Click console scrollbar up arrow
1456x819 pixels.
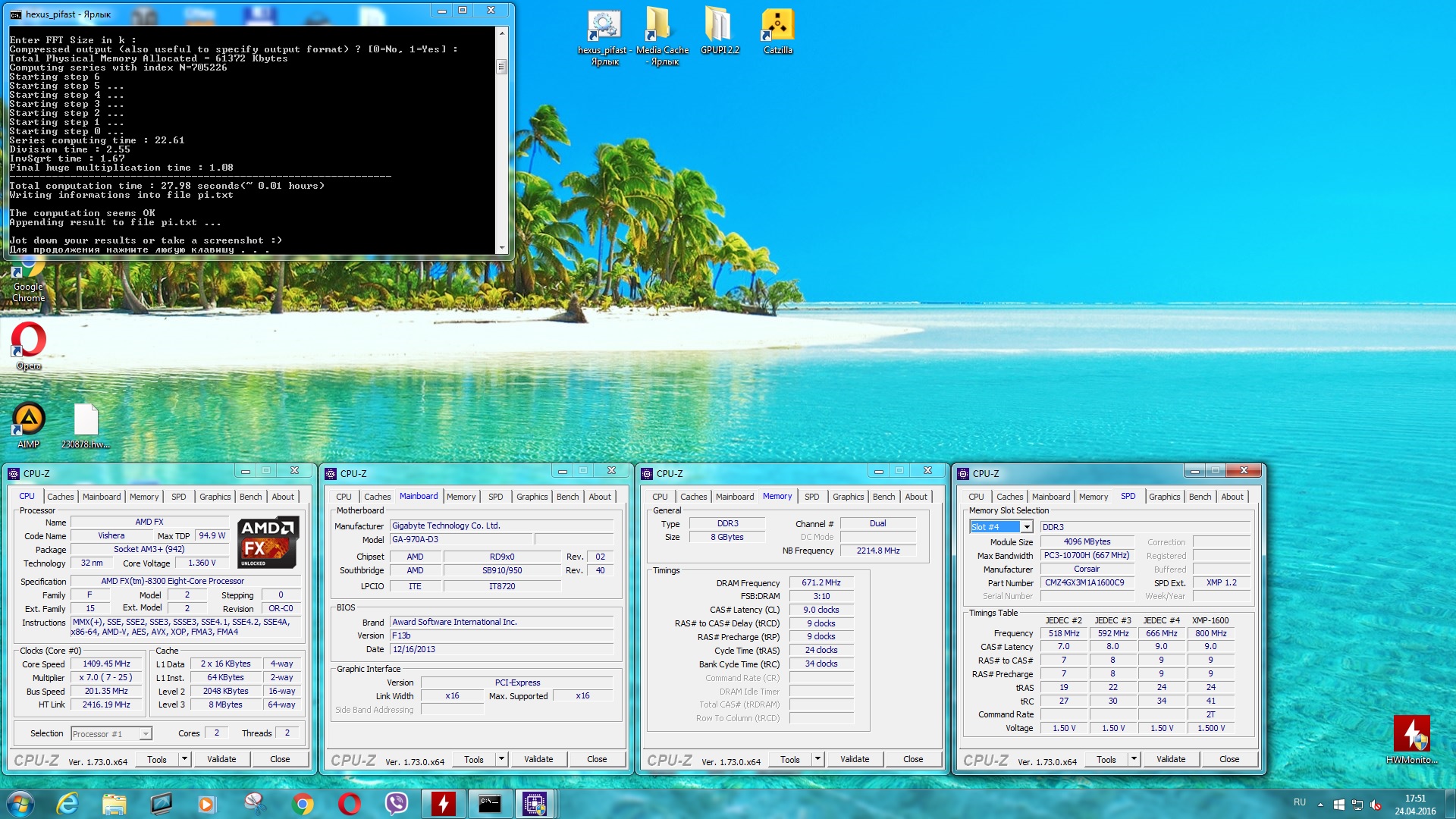501,33
